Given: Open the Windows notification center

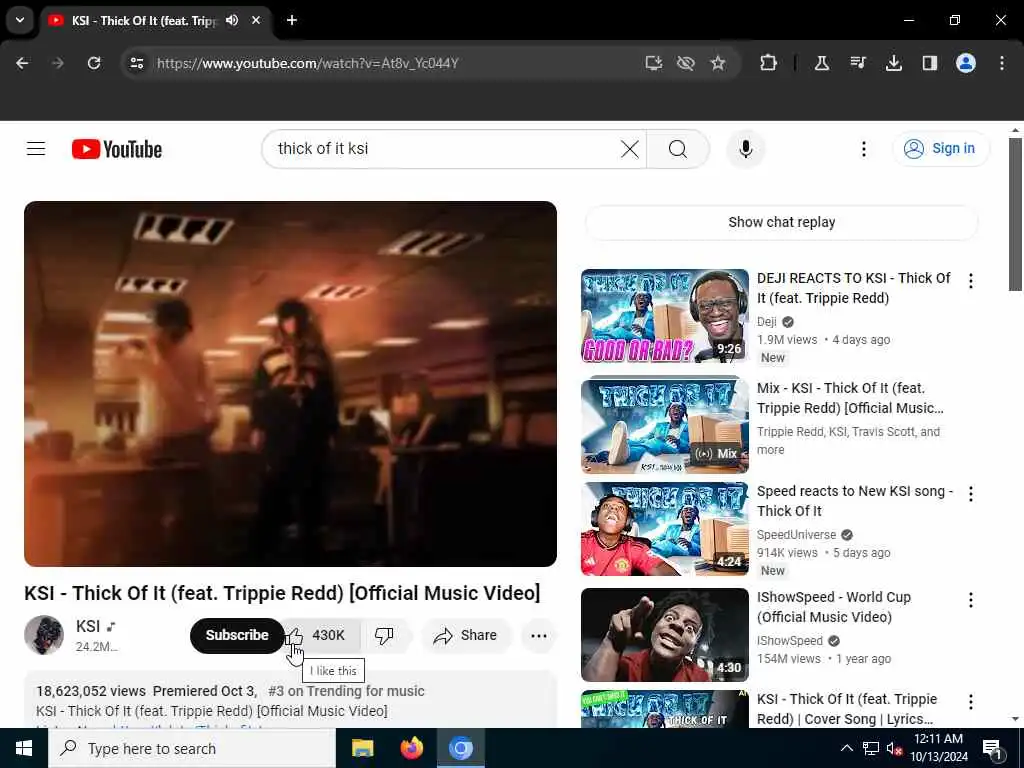Looking at the screenshot, I should coord(992,749).
